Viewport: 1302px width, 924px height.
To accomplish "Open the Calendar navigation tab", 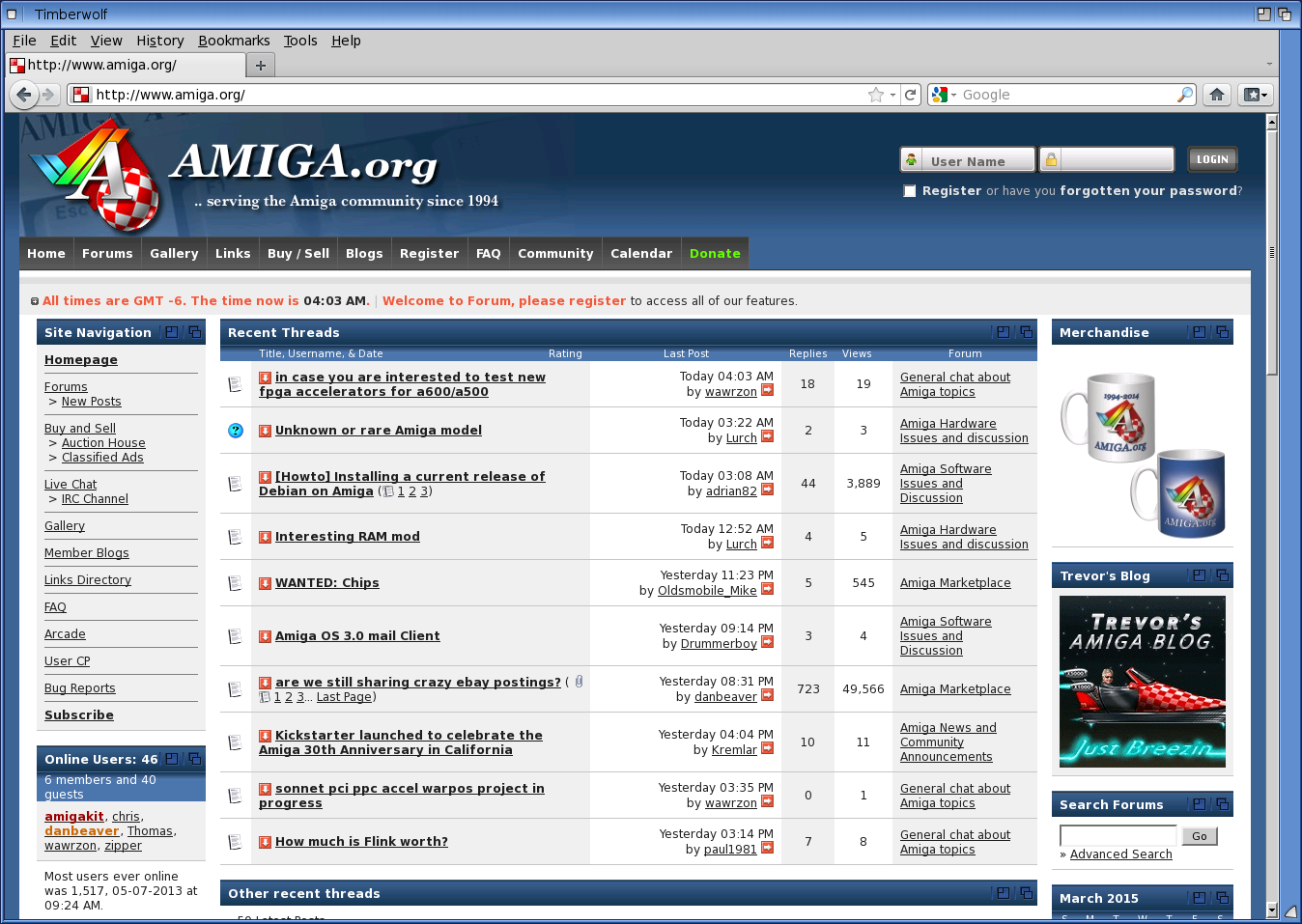I will pos(641,253).
